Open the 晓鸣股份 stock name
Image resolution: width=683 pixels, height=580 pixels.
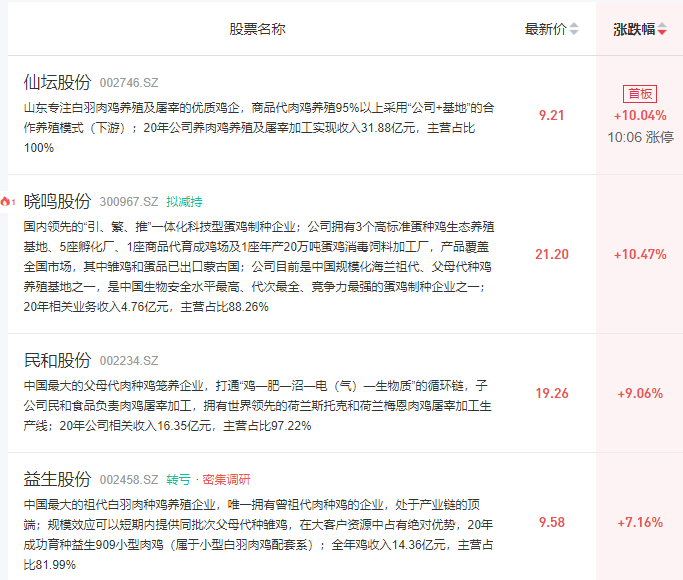pos(57,201)
